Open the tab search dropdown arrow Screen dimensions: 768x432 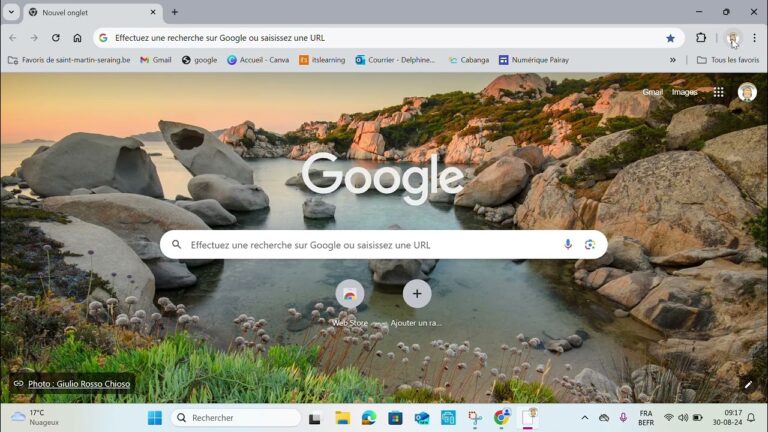[11, 12]
